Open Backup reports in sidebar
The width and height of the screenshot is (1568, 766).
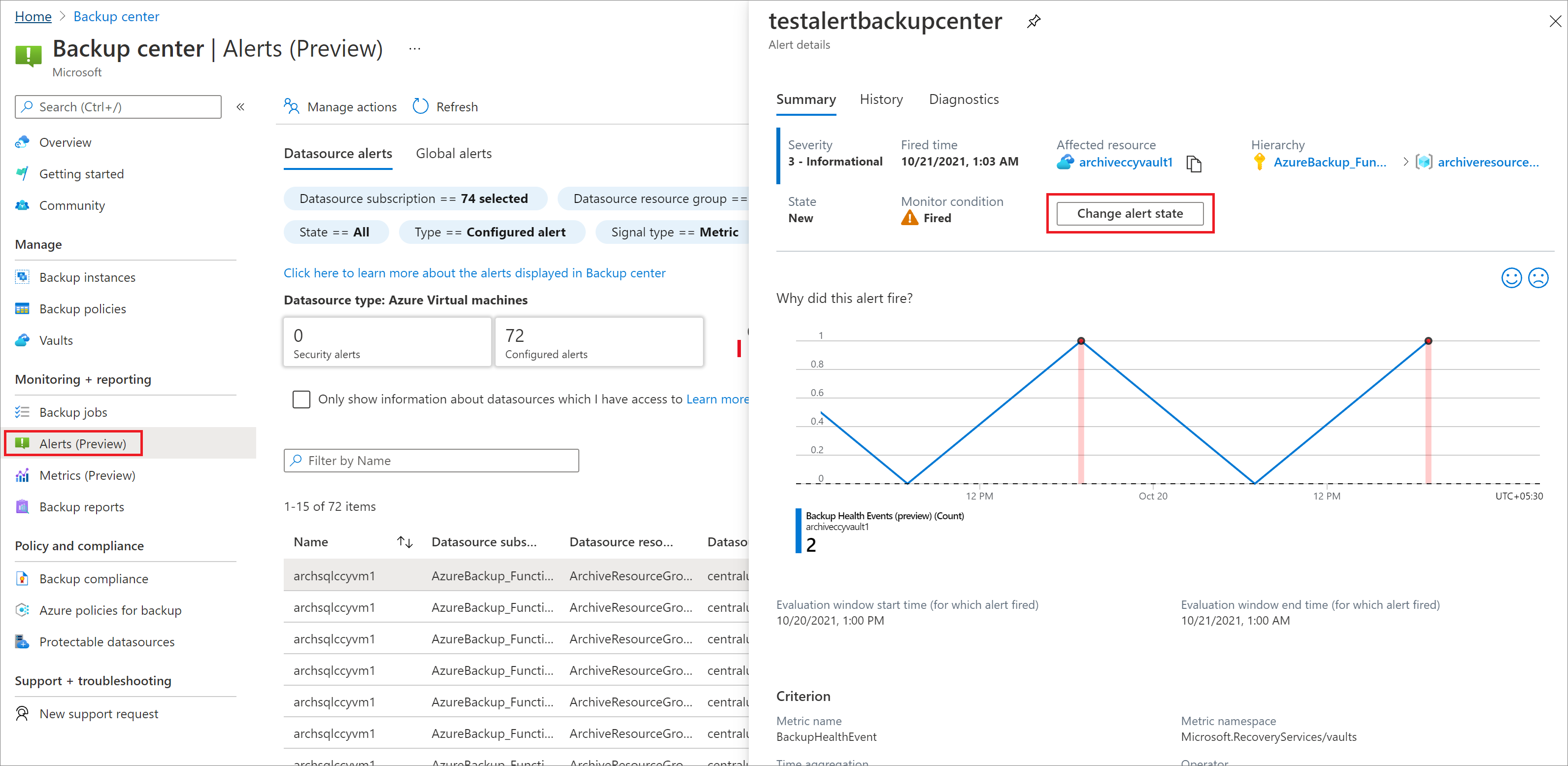(82, 506)
